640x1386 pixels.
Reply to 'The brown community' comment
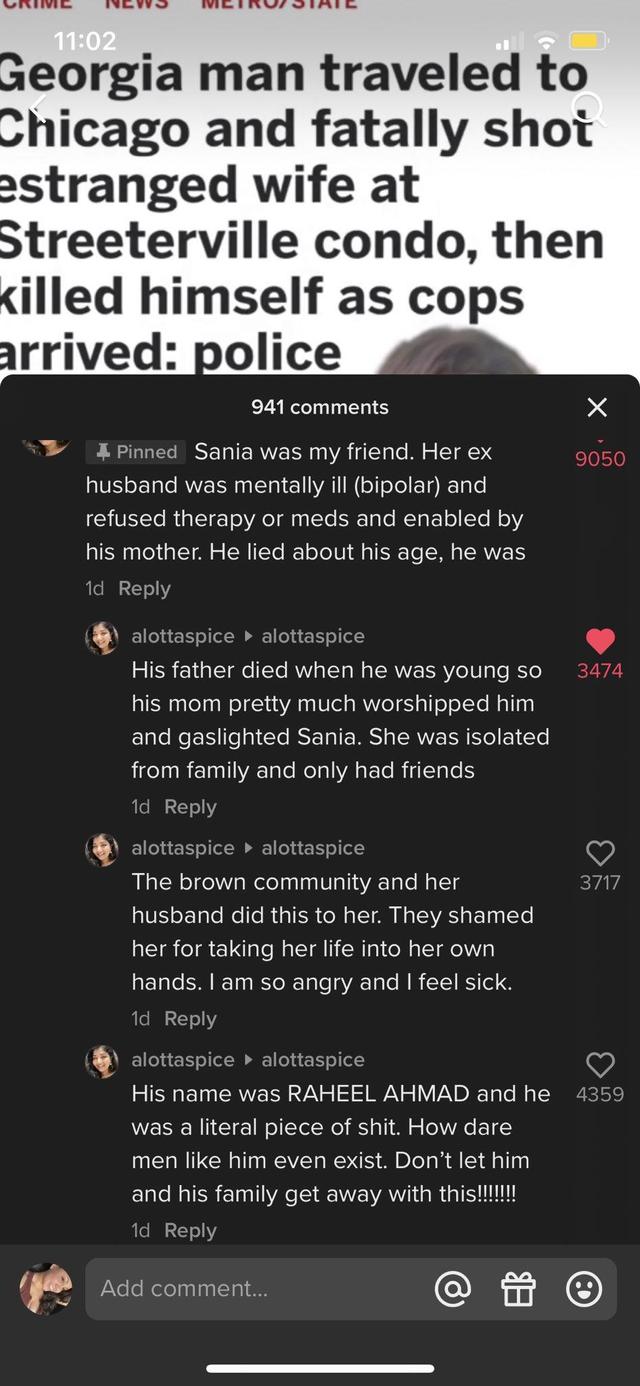[x=190, y=1019]
